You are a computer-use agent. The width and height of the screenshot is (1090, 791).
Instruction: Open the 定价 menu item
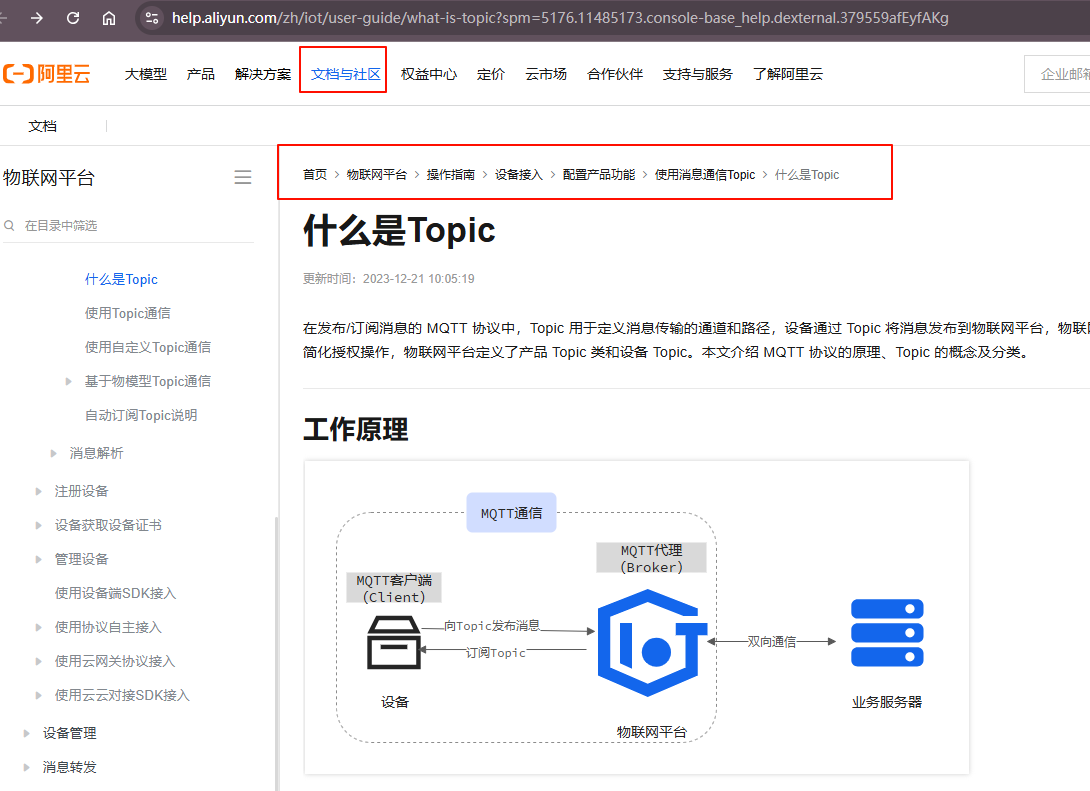491,74
